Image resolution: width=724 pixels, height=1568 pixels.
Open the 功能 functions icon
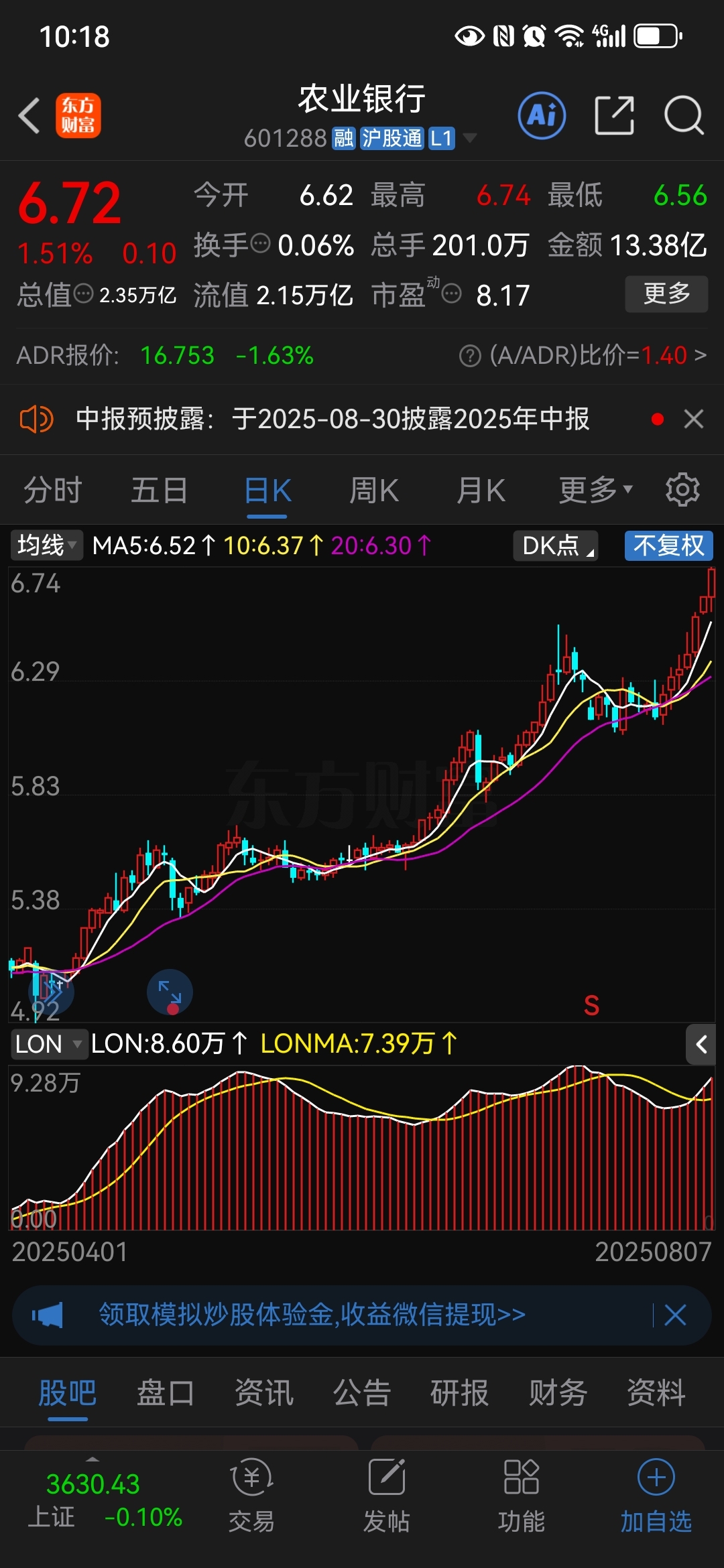point(522,1496)
